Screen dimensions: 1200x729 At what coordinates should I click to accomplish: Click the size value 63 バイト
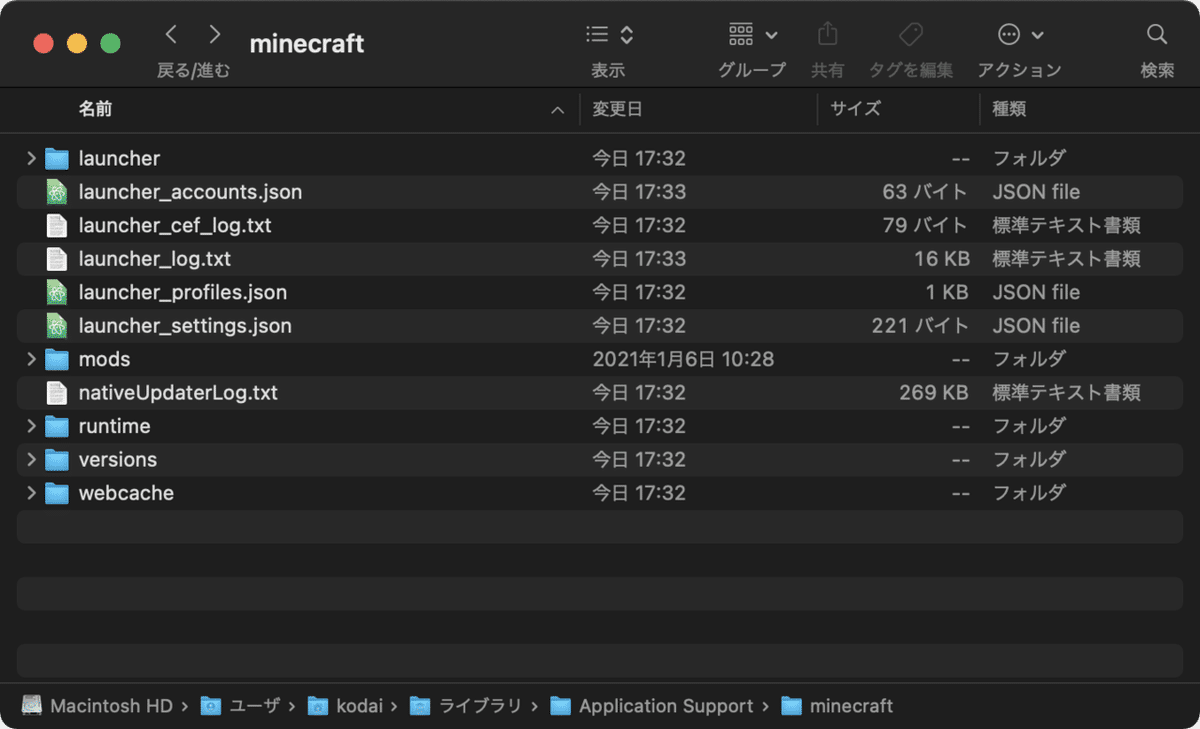pos(925,192)
